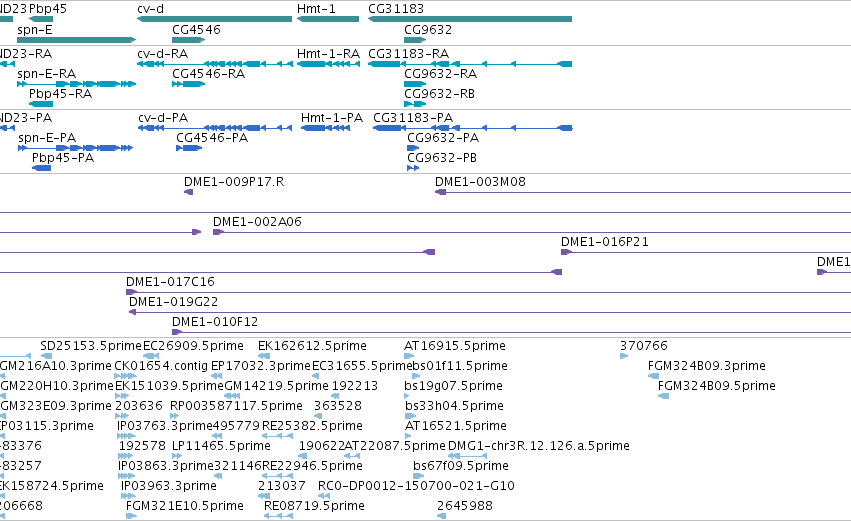Image resolution: width=851 pixels, height=521 pixels.
Task: Select the Pbp45-RA transcript label
Action: click(60, 94)
